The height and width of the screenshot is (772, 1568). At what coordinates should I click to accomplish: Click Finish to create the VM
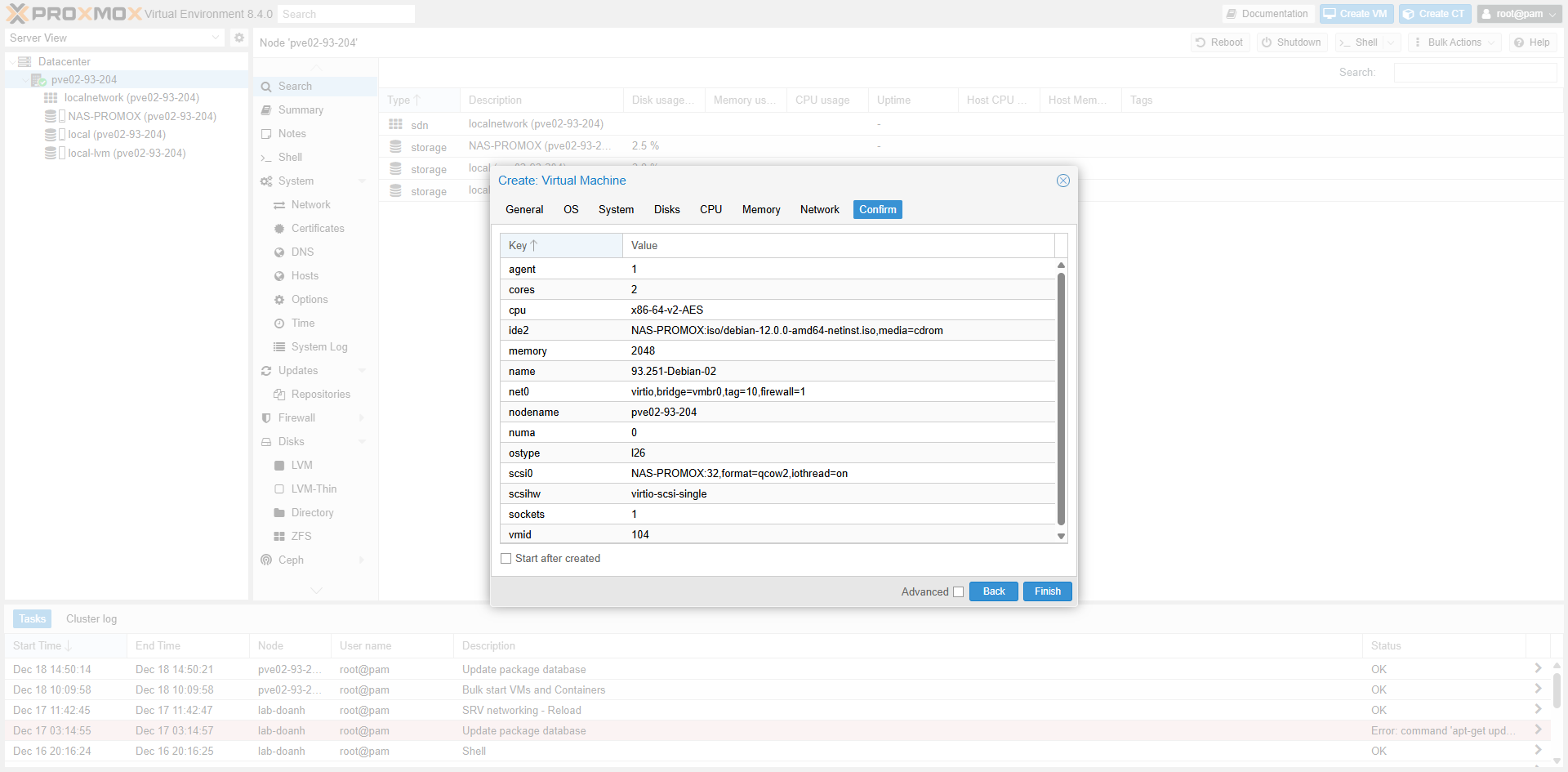(x=1047, y=591)
